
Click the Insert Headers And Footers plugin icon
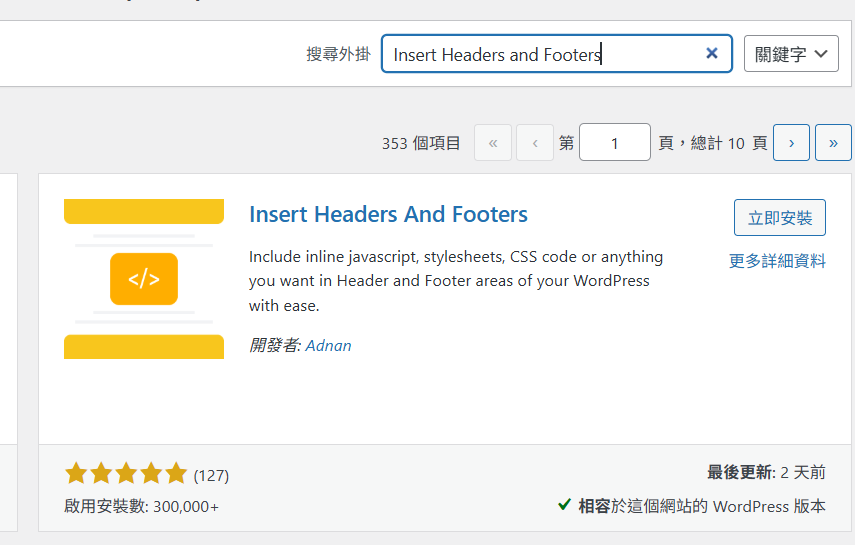click(x=144, y=279)
